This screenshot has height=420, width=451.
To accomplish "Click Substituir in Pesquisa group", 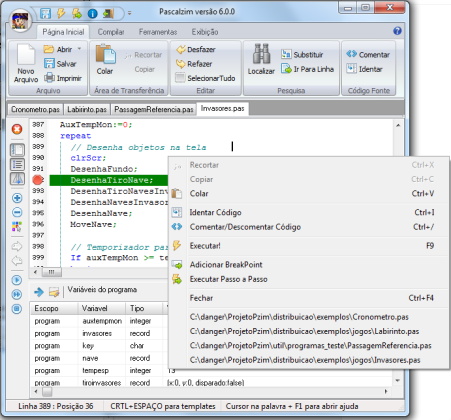I will [x=302, y=54].
